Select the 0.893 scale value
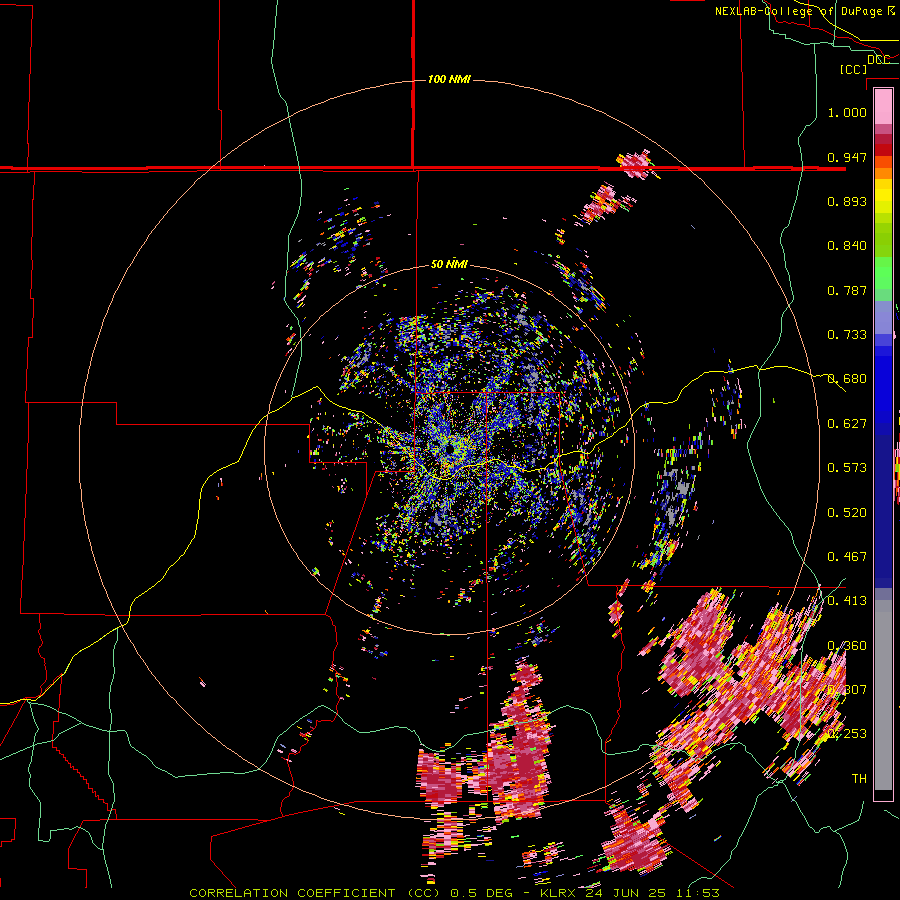This screenshot has width=900, height=900. coord(847,201)
